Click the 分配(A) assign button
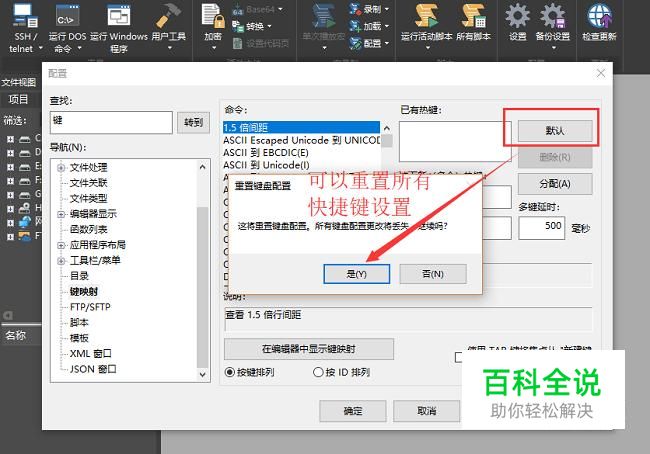 tap(555, 184)
